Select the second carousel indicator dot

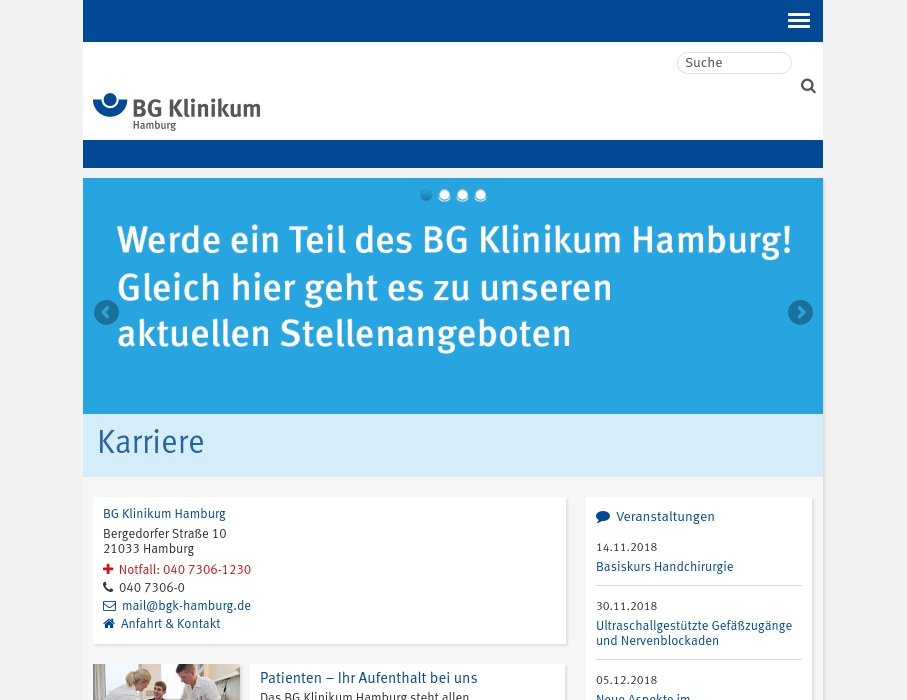click(x=444, y=195)
